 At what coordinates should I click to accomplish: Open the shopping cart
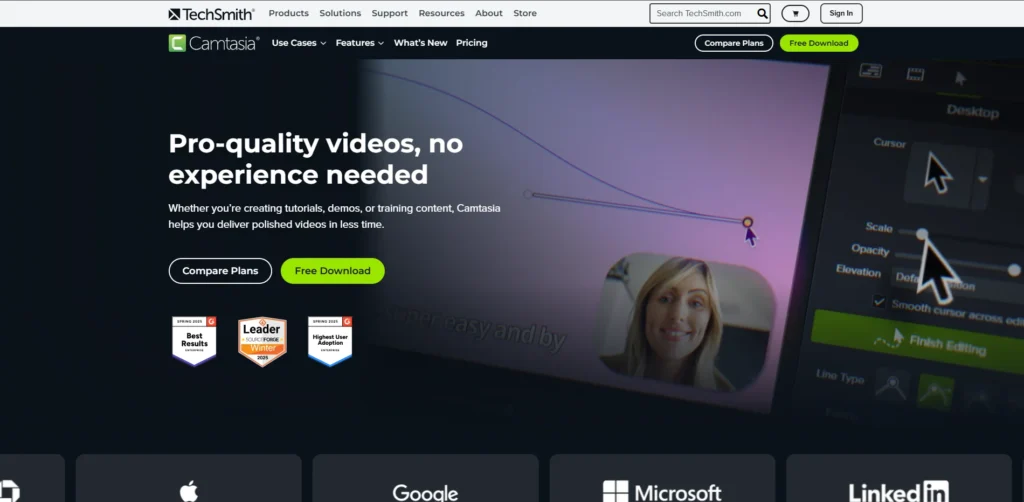[x=795, y=13]
